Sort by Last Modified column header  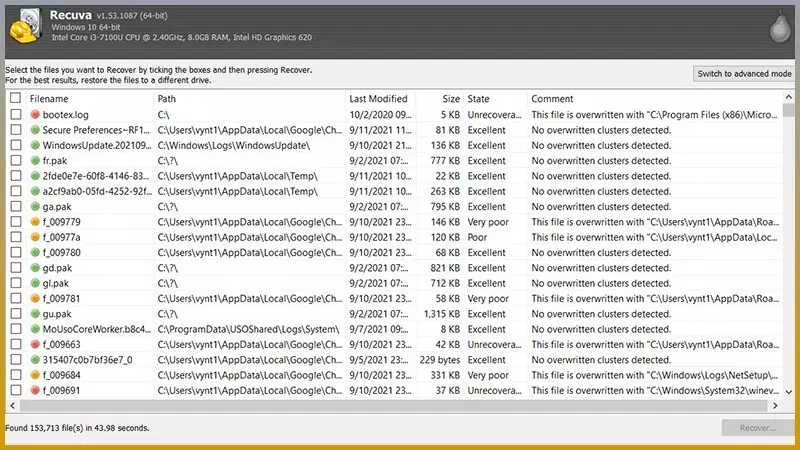378,99
